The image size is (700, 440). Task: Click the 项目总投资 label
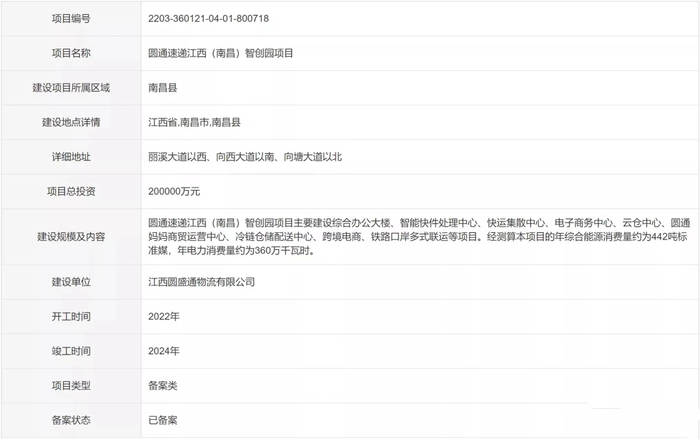pos(71,191)
